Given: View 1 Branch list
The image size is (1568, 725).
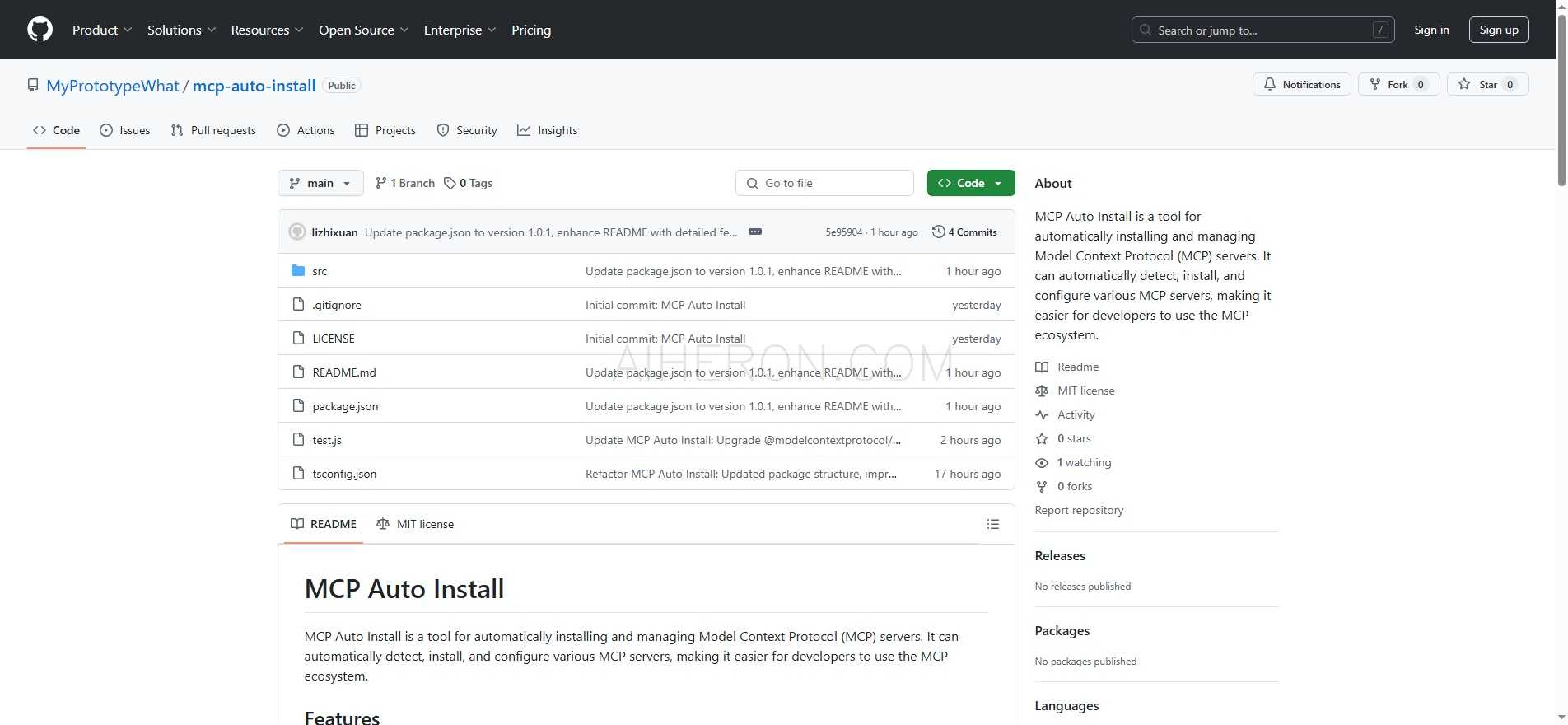Looking at the screenshot, I should 404,183.
